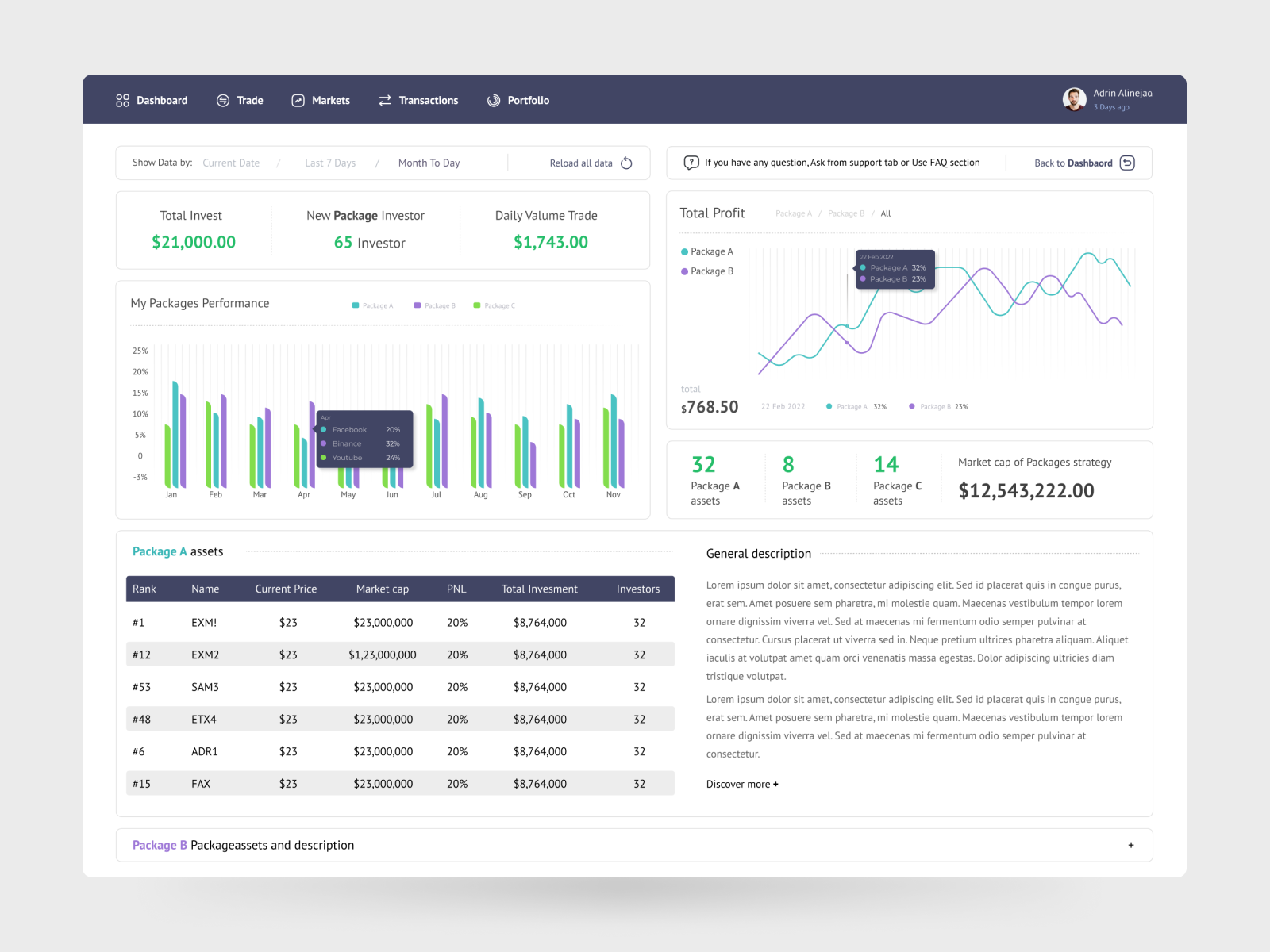Click the back arrow icon beside Back to Dashbaord

point(1127,163)
